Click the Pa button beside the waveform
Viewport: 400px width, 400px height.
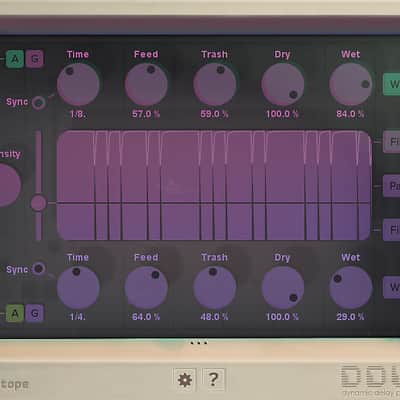[x=392, y=186]
